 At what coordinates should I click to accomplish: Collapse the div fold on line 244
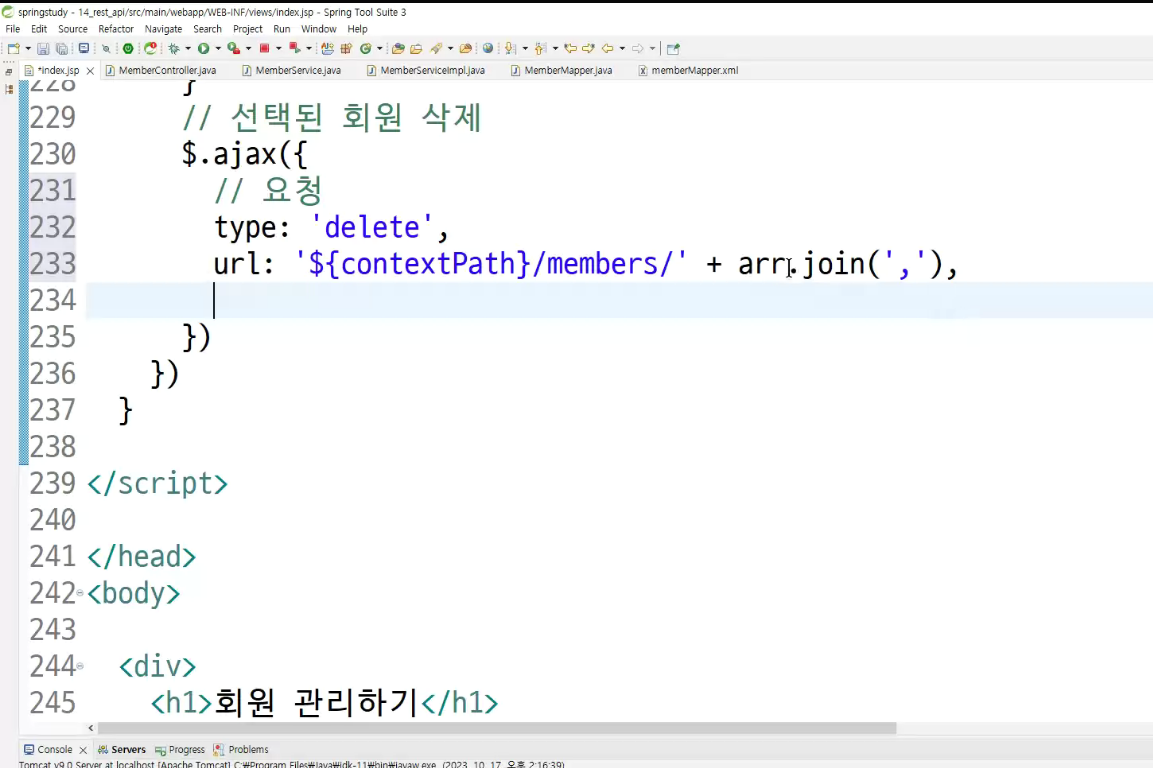click(x=79, y=666)
